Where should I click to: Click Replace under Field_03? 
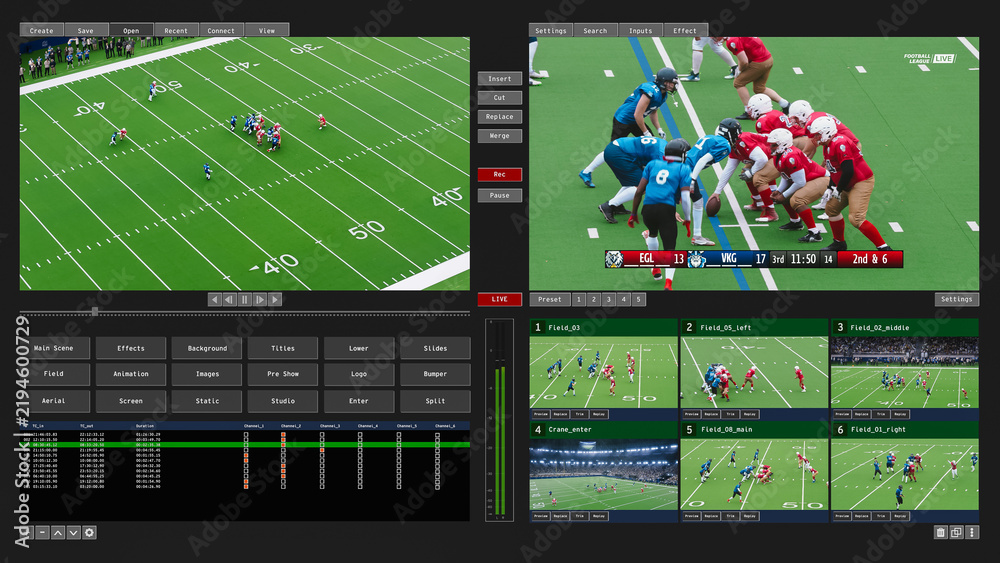[x=560, y=414]
